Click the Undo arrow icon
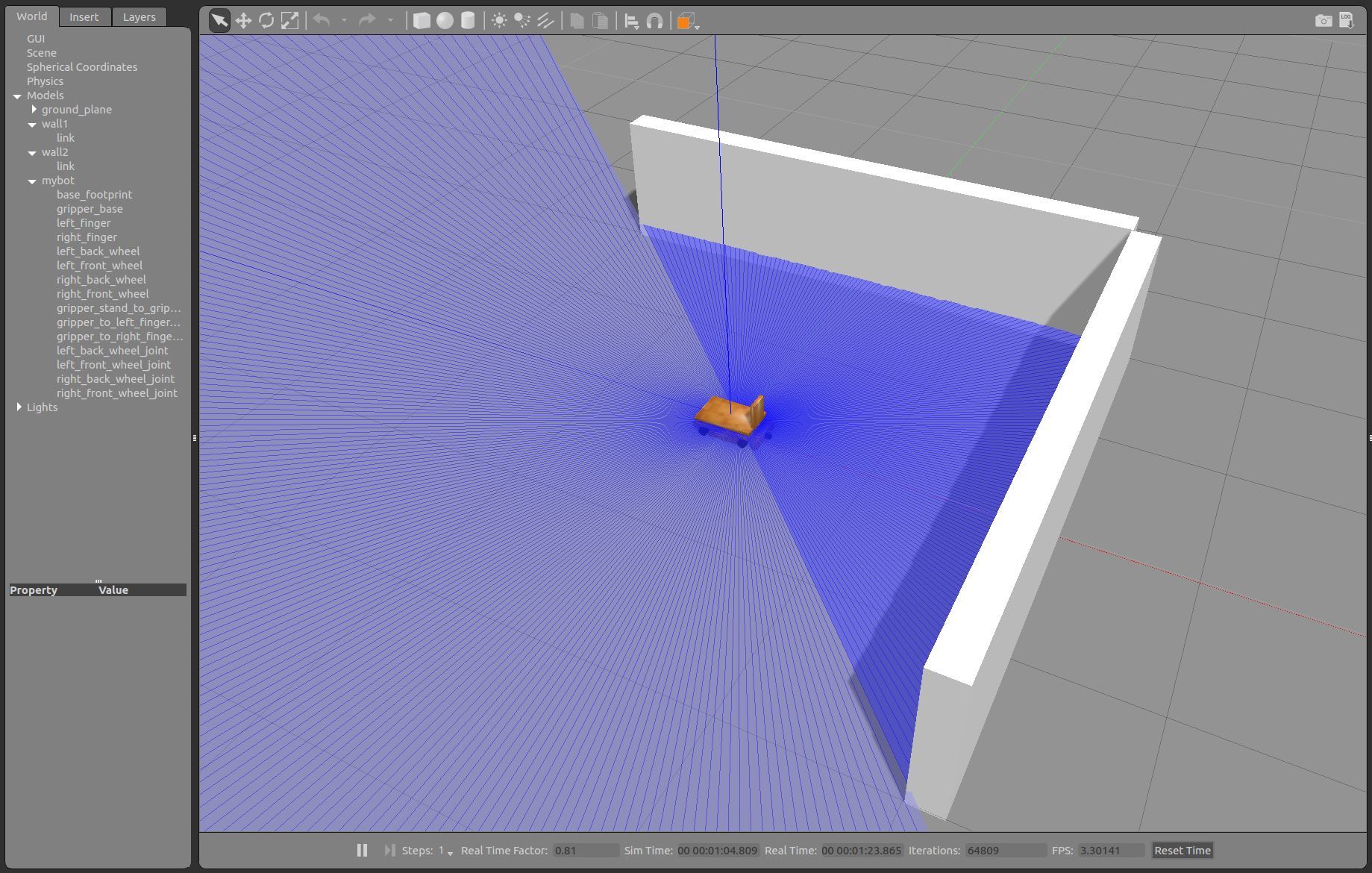The image size is (1372, 873). click(x=322, y=20)
